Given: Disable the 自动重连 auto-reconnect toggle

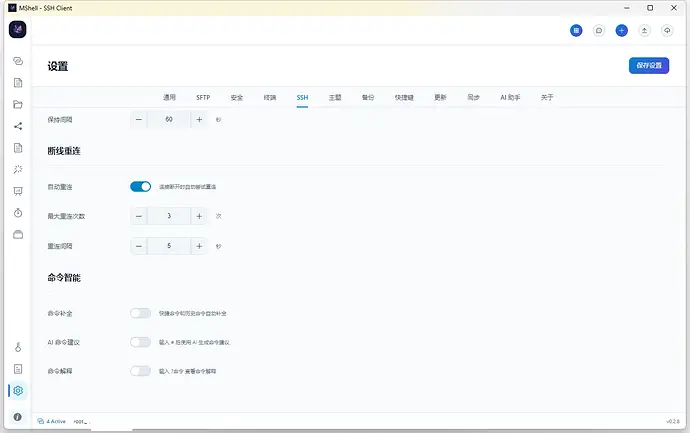Looking at the screenshot, I should click(x=140, y=187).
